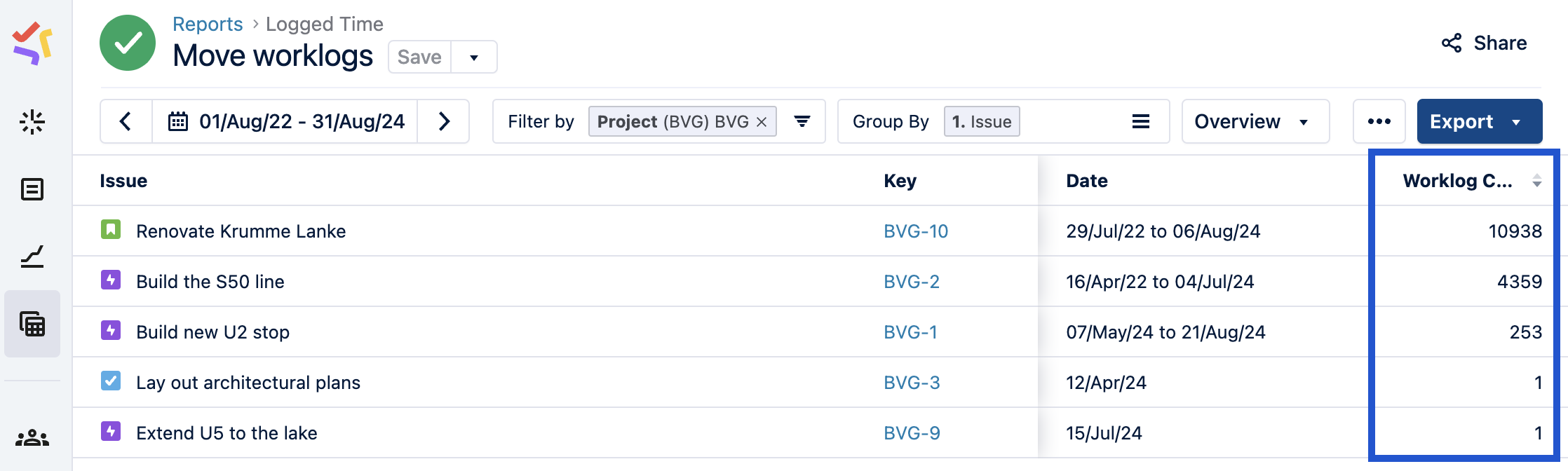This screenshot has width=1568, height=471.
Task: Open the Save dropdown arrow
Action: coord(475,57)
